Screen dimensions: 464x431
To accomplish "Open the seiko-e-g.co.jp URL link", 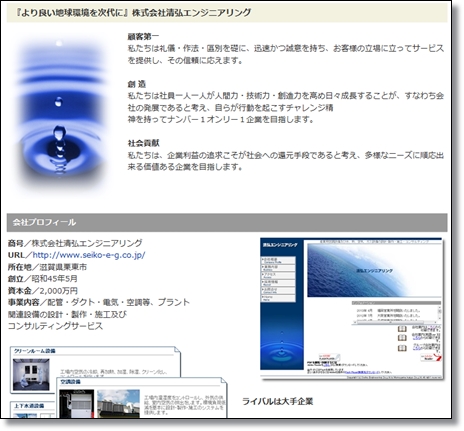I will 89,255.
